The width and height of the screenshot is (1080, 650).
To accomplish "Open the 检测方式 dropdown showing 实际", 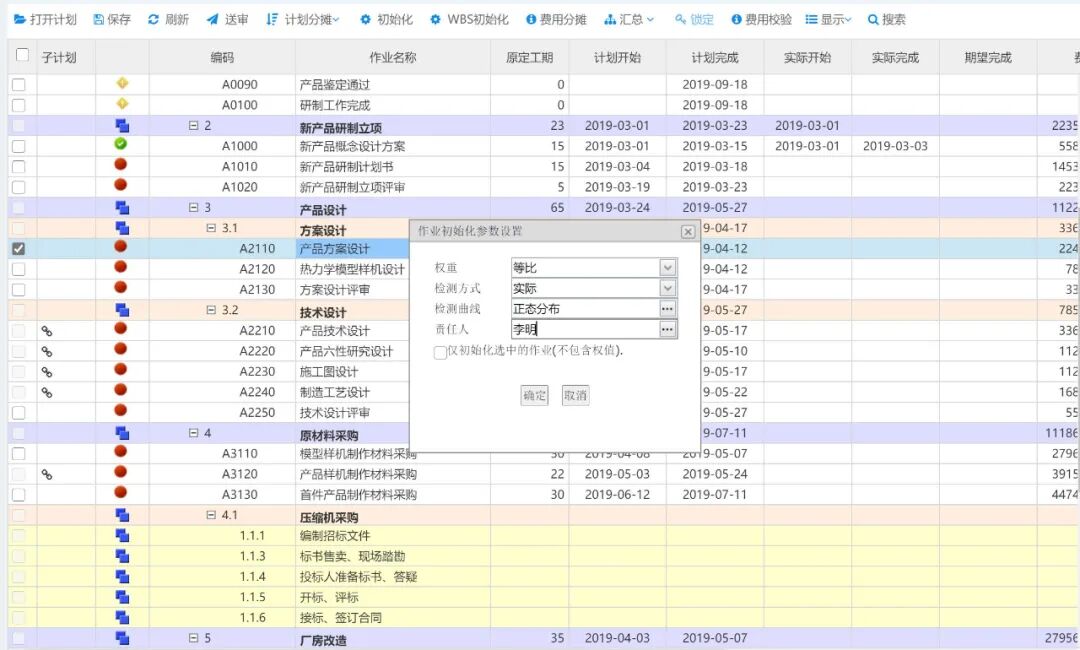I will tap(665, 288).
